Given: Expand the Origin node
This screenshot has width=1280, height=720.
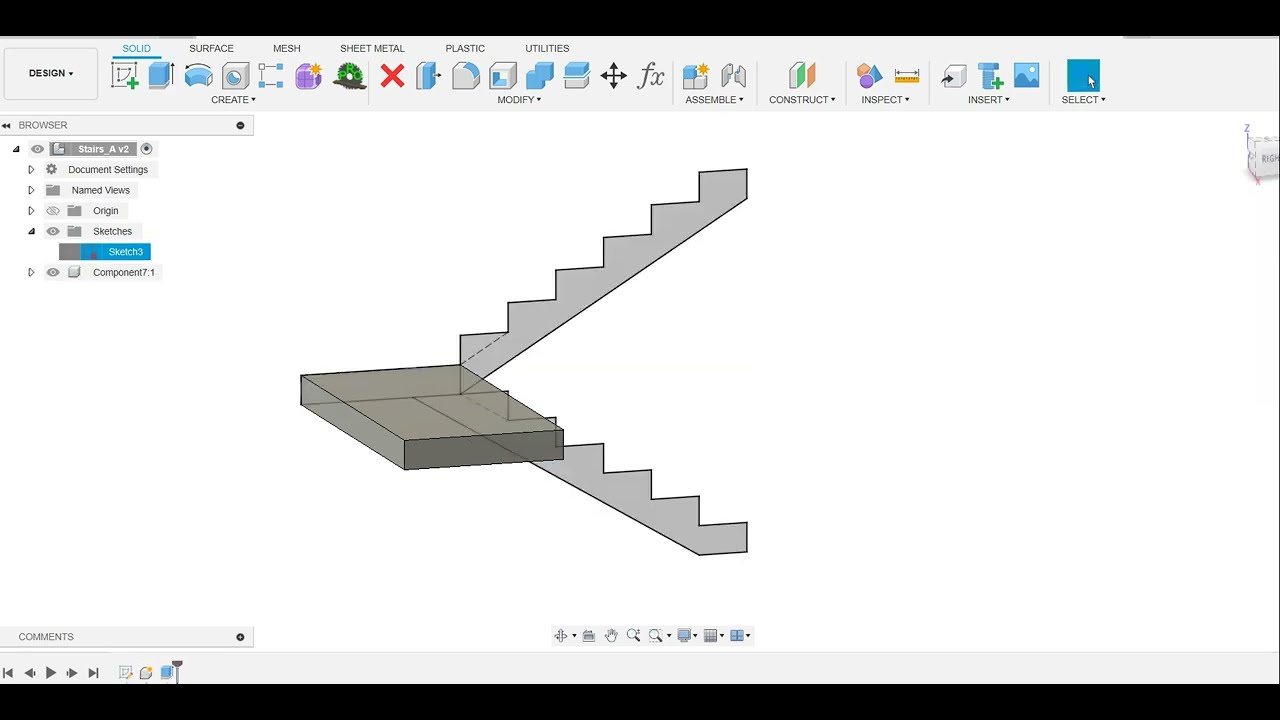Looking at the screenshot, I should [x=31, y=211].
